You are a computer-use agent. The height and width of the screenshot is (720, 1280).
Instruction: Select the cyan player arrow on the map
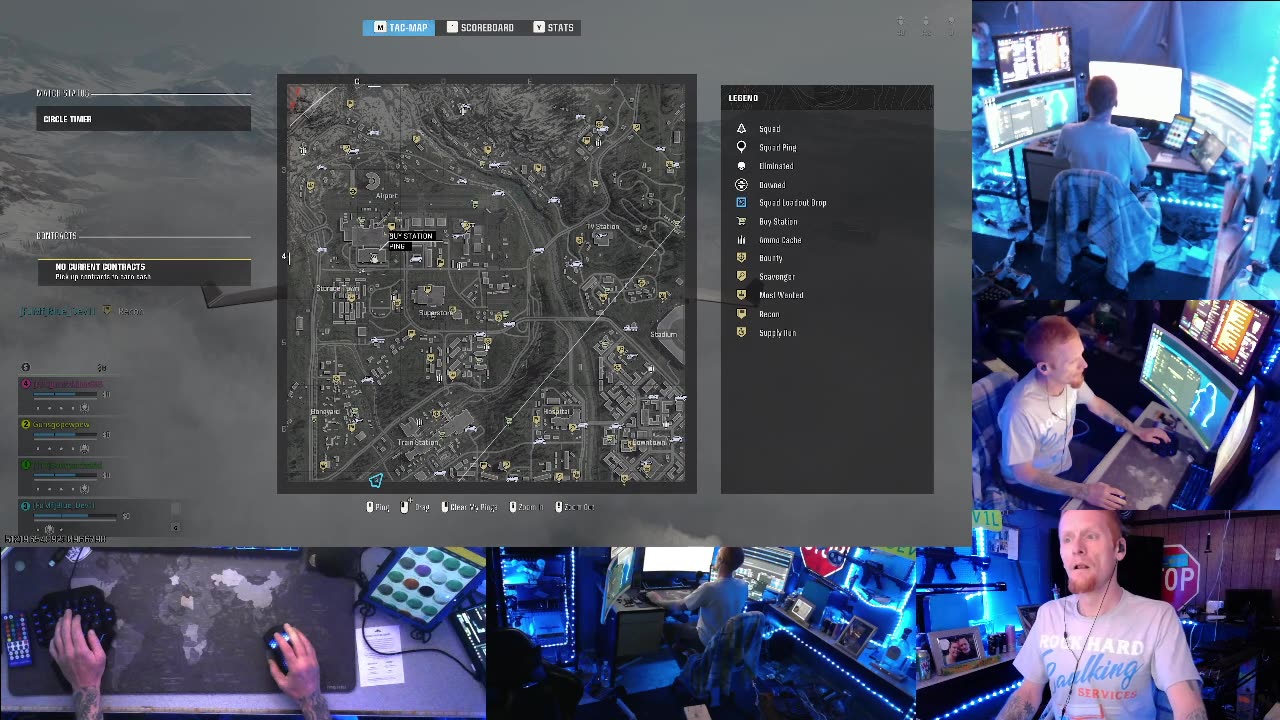376,481
